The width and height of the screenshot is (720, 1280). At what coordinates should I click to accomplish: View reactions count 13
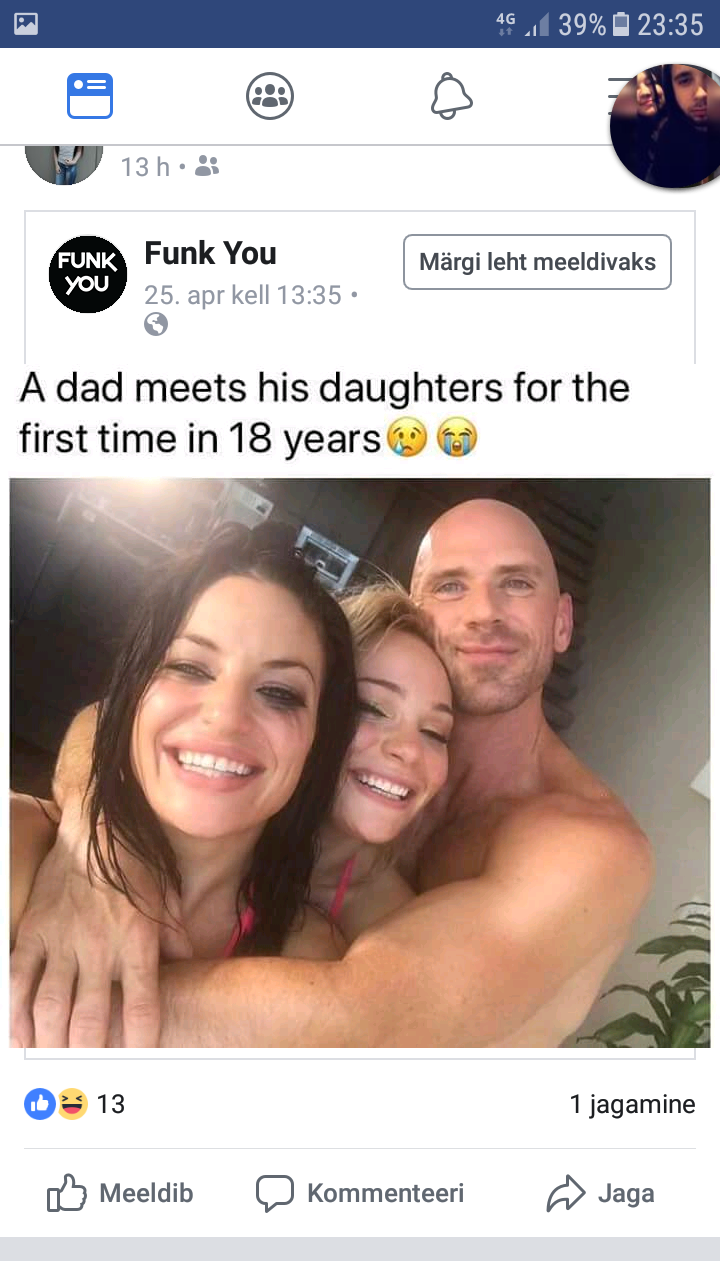111,1104
